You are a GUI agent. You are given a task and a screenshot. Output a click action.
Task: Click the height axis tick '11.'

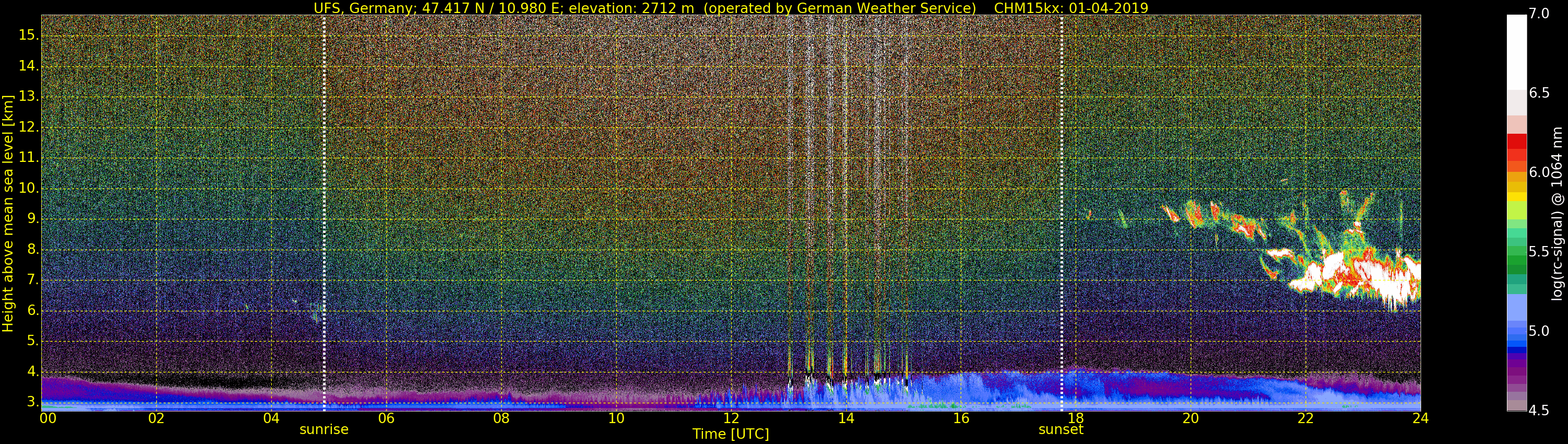[29, 158]
